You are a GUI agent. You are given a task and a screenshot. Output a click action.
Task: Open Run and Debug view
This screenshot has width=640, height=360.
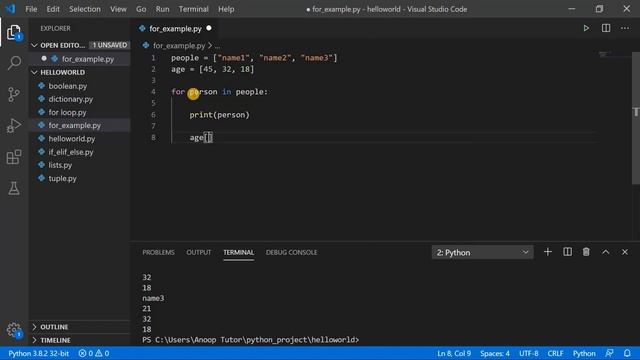pyautogui.click(x=14, y=126)
